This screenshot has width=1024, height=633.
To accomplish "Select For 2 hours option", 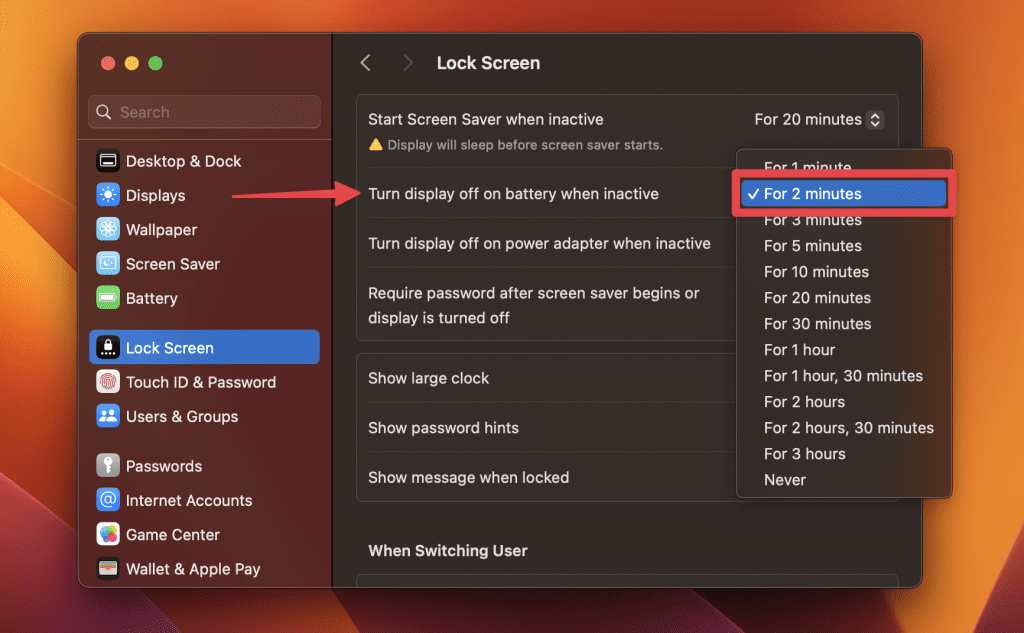I will (x=804, y=402).
